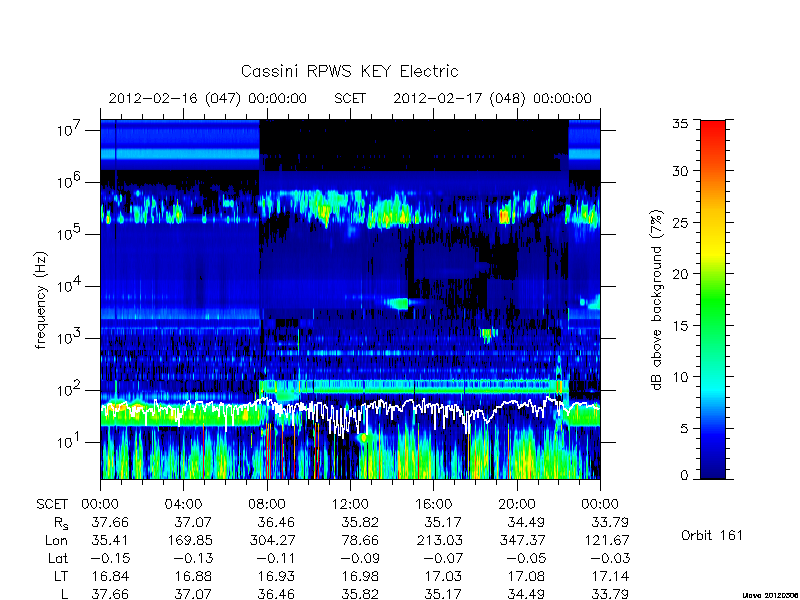Click the color bar value 0
800x600 pixels.
[x=684, y=475]
